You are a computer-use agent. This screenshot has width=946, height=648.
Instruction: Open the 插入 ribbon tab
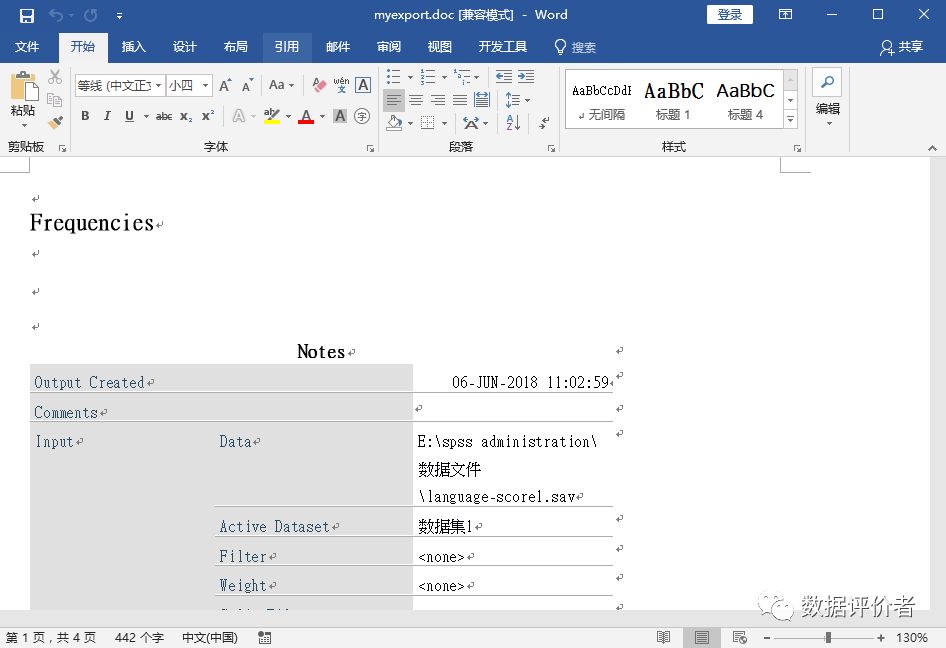tap(133, 47)
